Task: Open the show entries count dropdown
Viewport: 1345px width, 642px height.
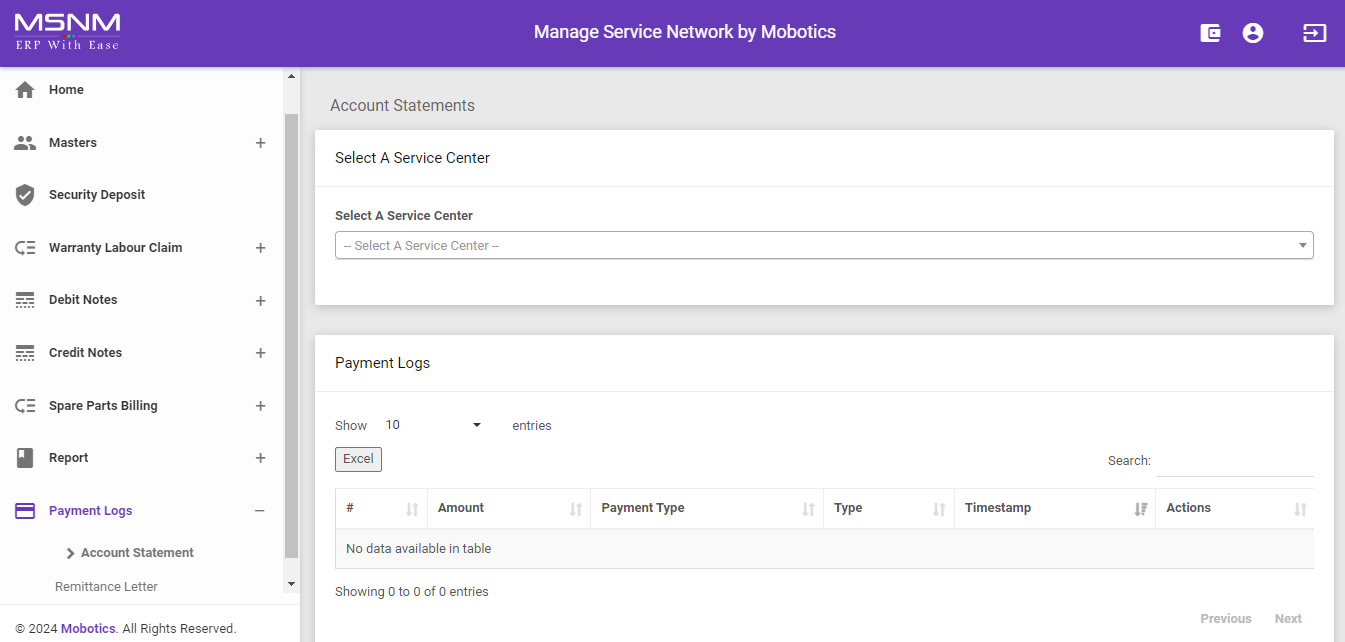Action: pyautogui.click(x=433, y=425)
